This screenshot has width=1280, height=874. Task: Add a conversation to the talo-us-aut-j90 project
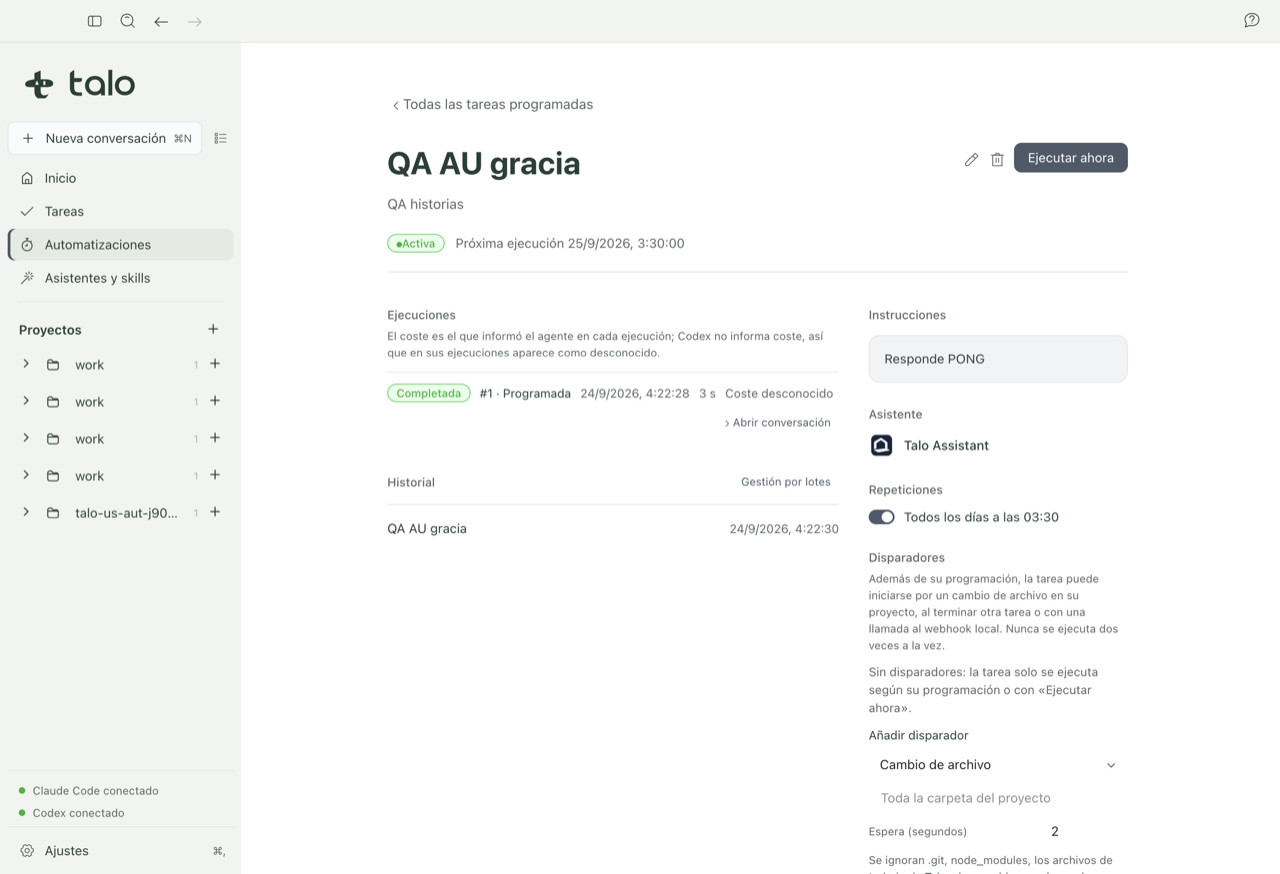click(215, 512)
